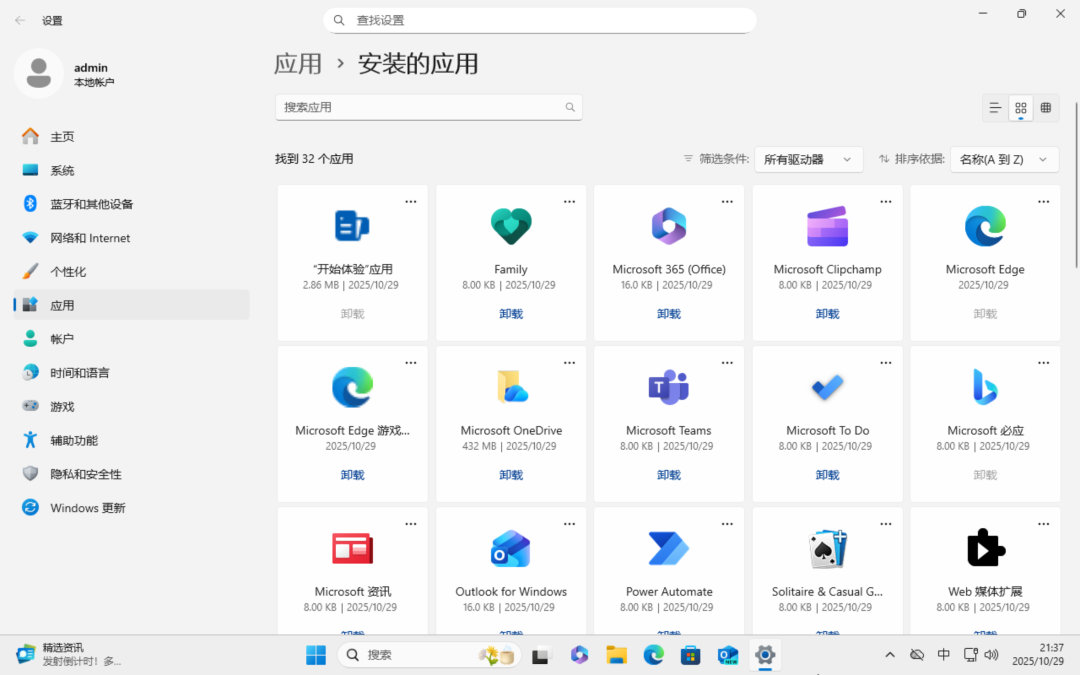This screenshot has height=675, width=1080.
Task: Open the 筛选条件 所有驱动器 dropdown
Action: (809, 159)
